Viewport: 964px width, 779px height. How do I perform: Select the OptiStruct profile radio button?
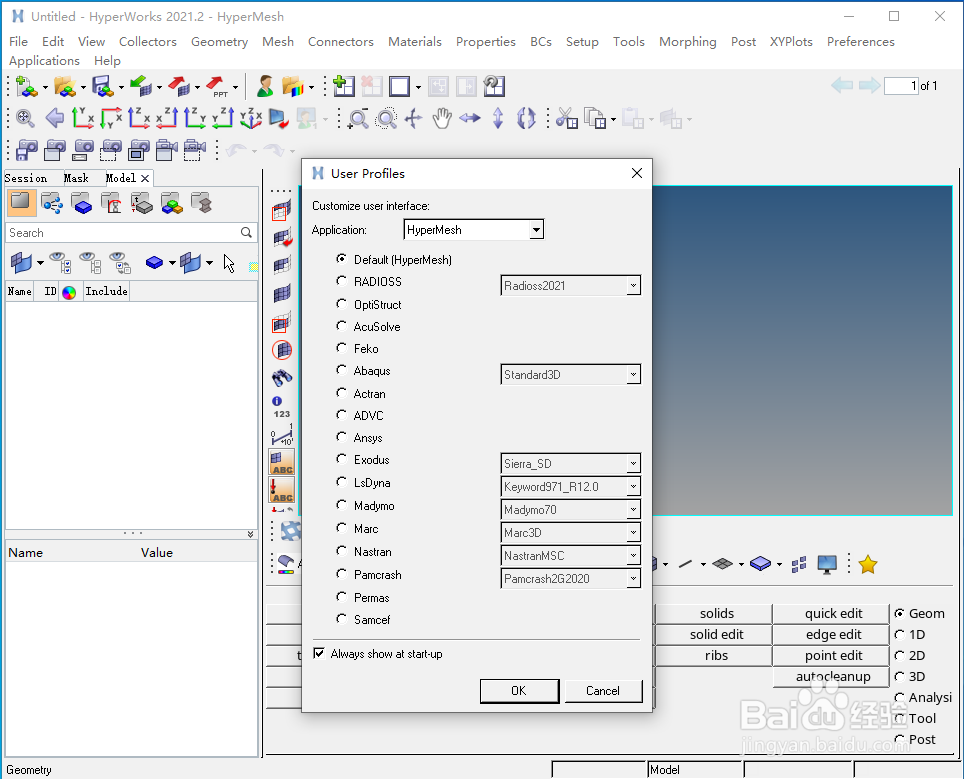pyautogui.click(x=341, y=304)
